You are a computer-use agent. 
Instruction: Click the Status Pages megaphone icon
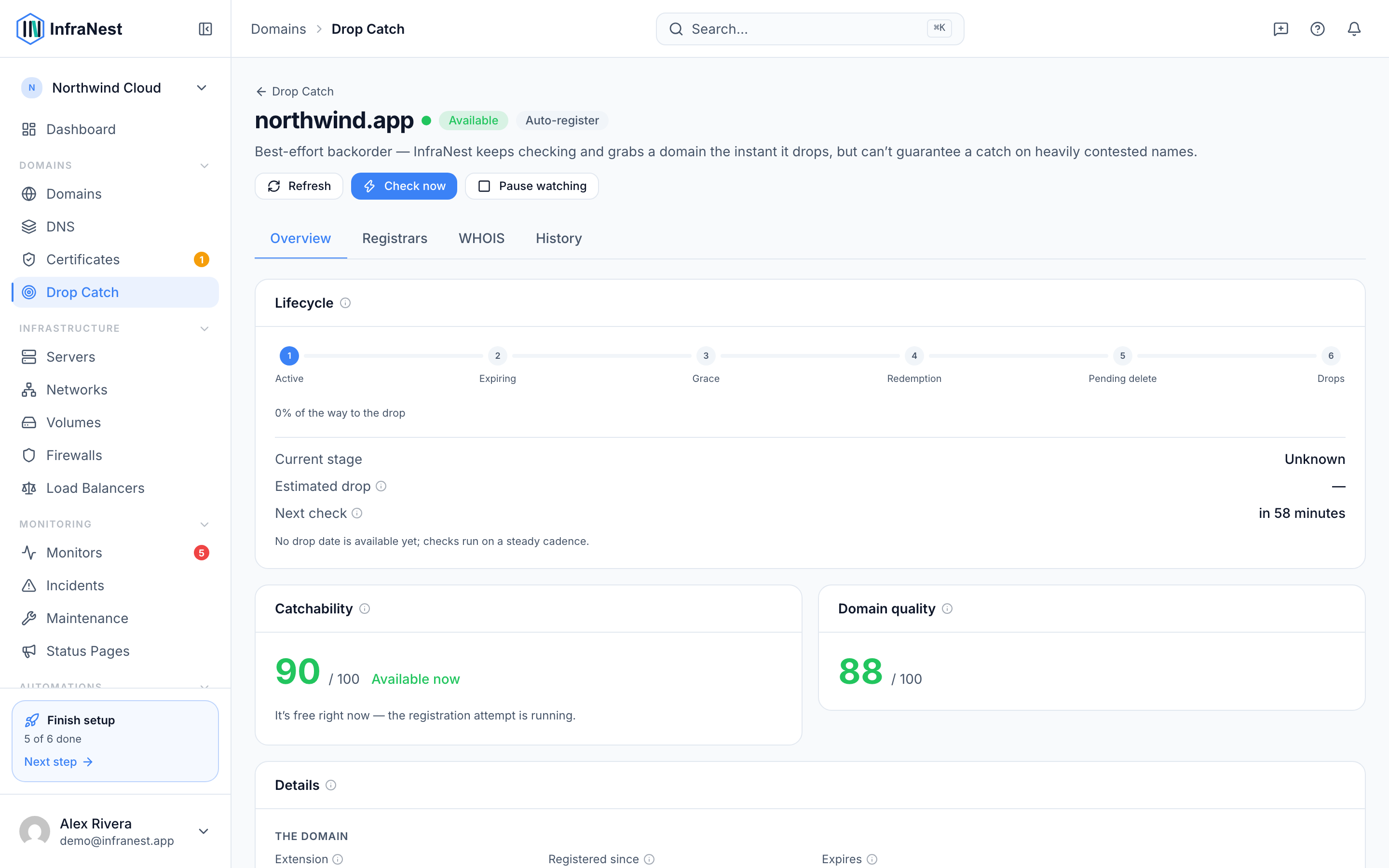coord(29,651)
